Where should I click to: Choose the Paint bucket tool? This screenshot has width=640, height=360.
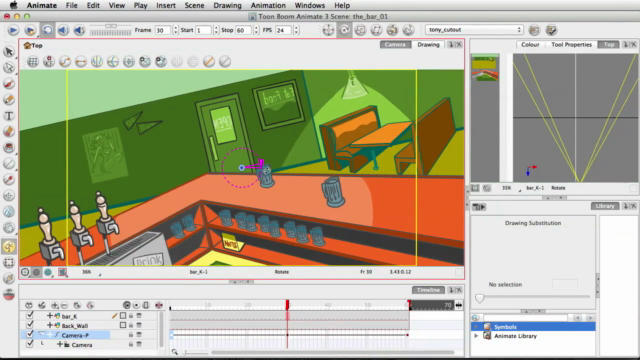(x=9, y=148)
